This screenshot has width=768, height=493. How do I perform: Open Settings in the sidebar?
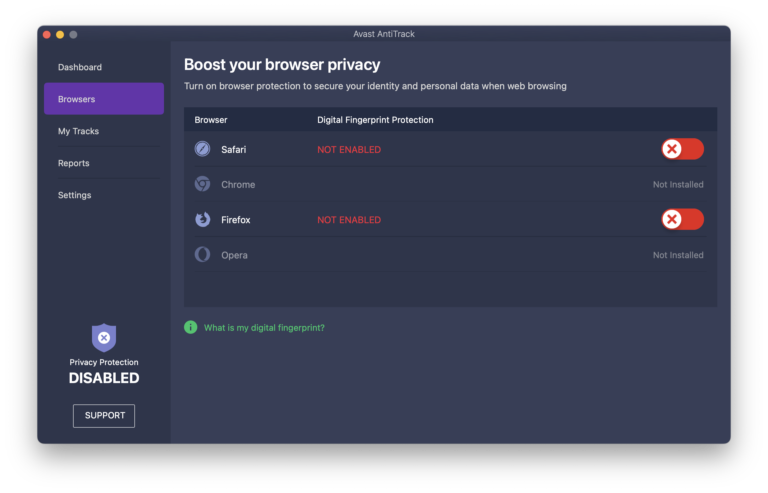coord(74,195)
